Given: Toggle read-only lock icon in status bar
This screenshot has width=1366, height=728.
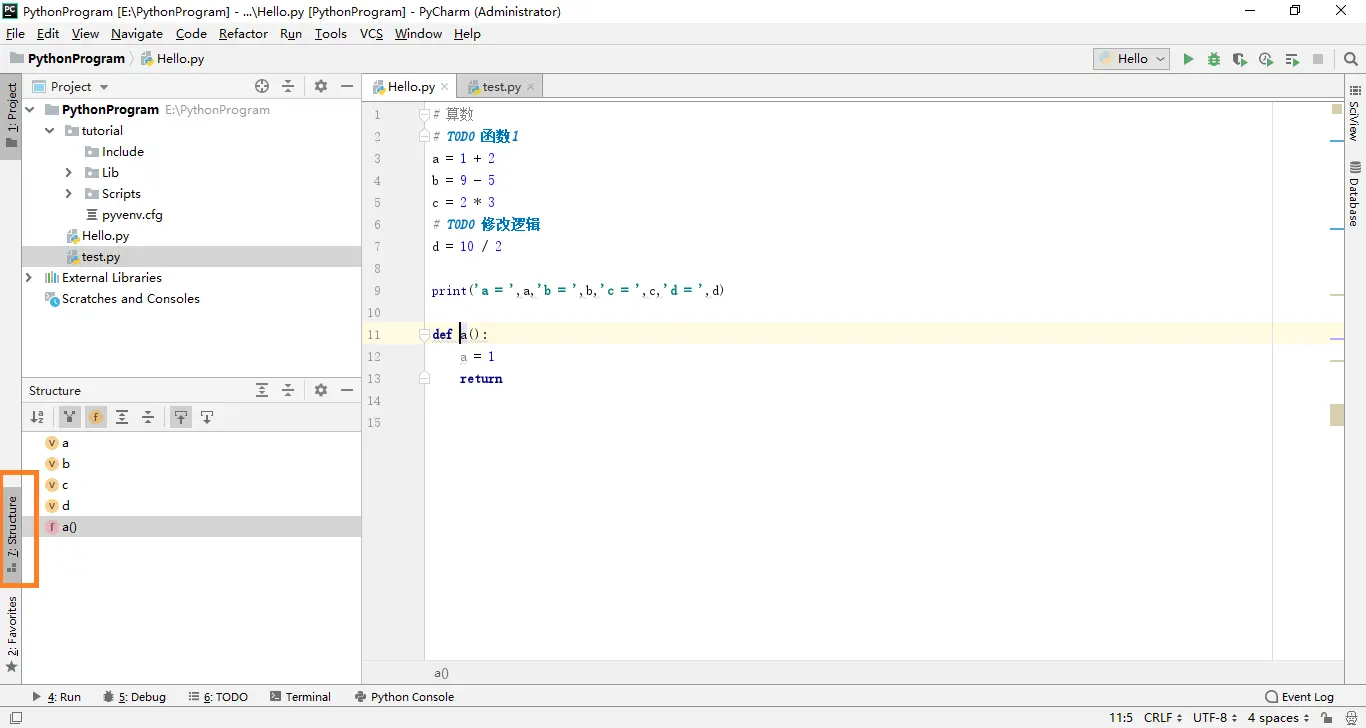Looking at the screenshot, I should [x=1326, y=718].
